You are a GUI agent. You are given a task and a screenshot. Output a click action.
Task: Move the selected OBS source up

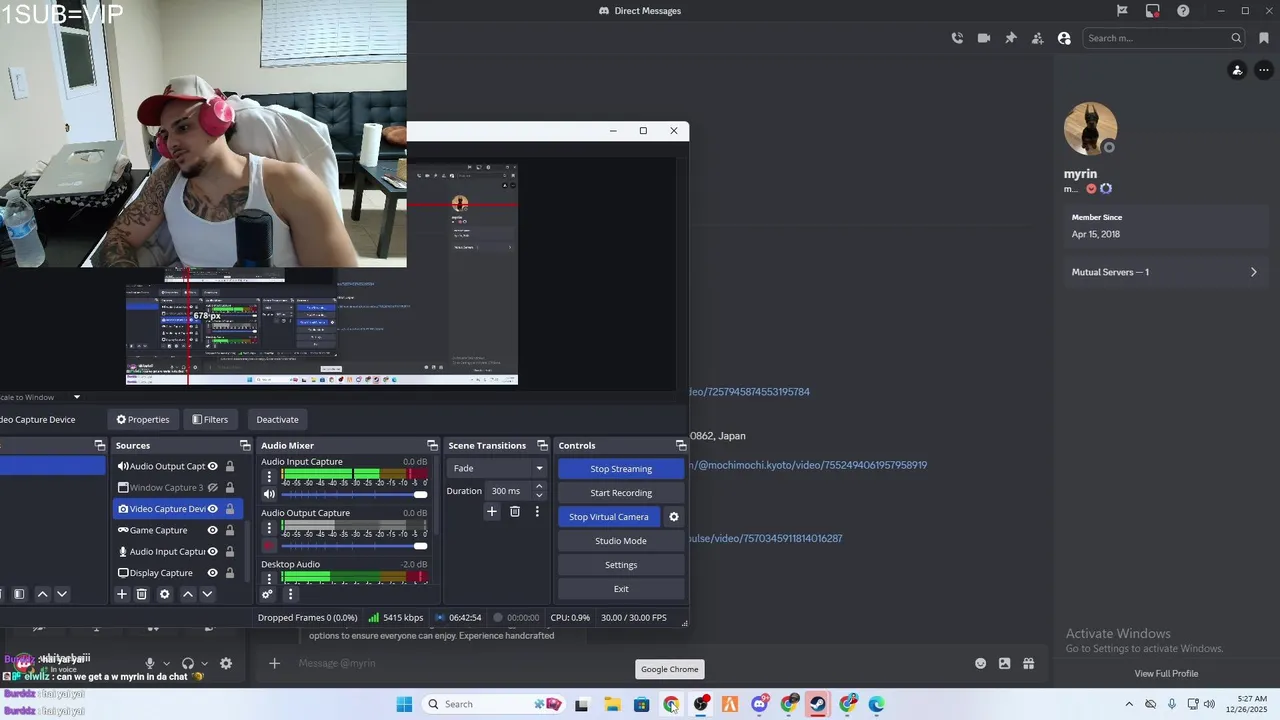[187, 594]
